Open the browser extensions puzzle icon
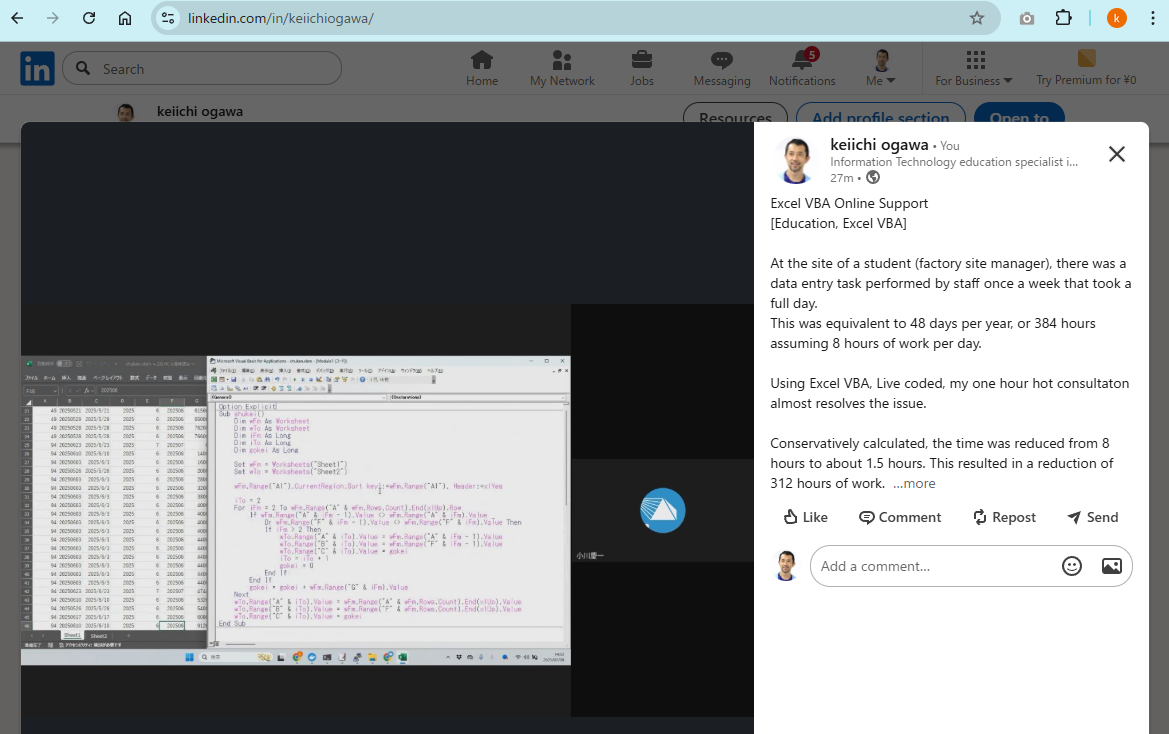Screen dimensions: 1169x734 (1063, 18)
